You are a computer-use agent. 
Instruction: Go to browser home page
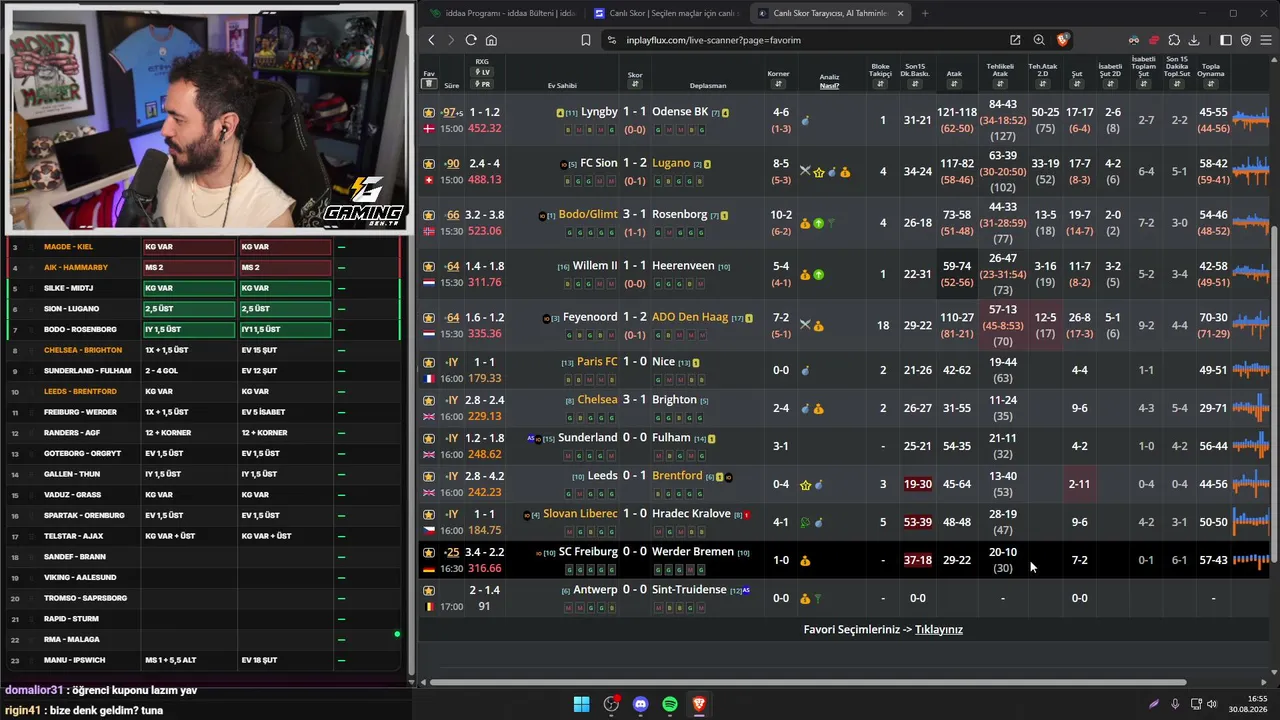point(491,40)
